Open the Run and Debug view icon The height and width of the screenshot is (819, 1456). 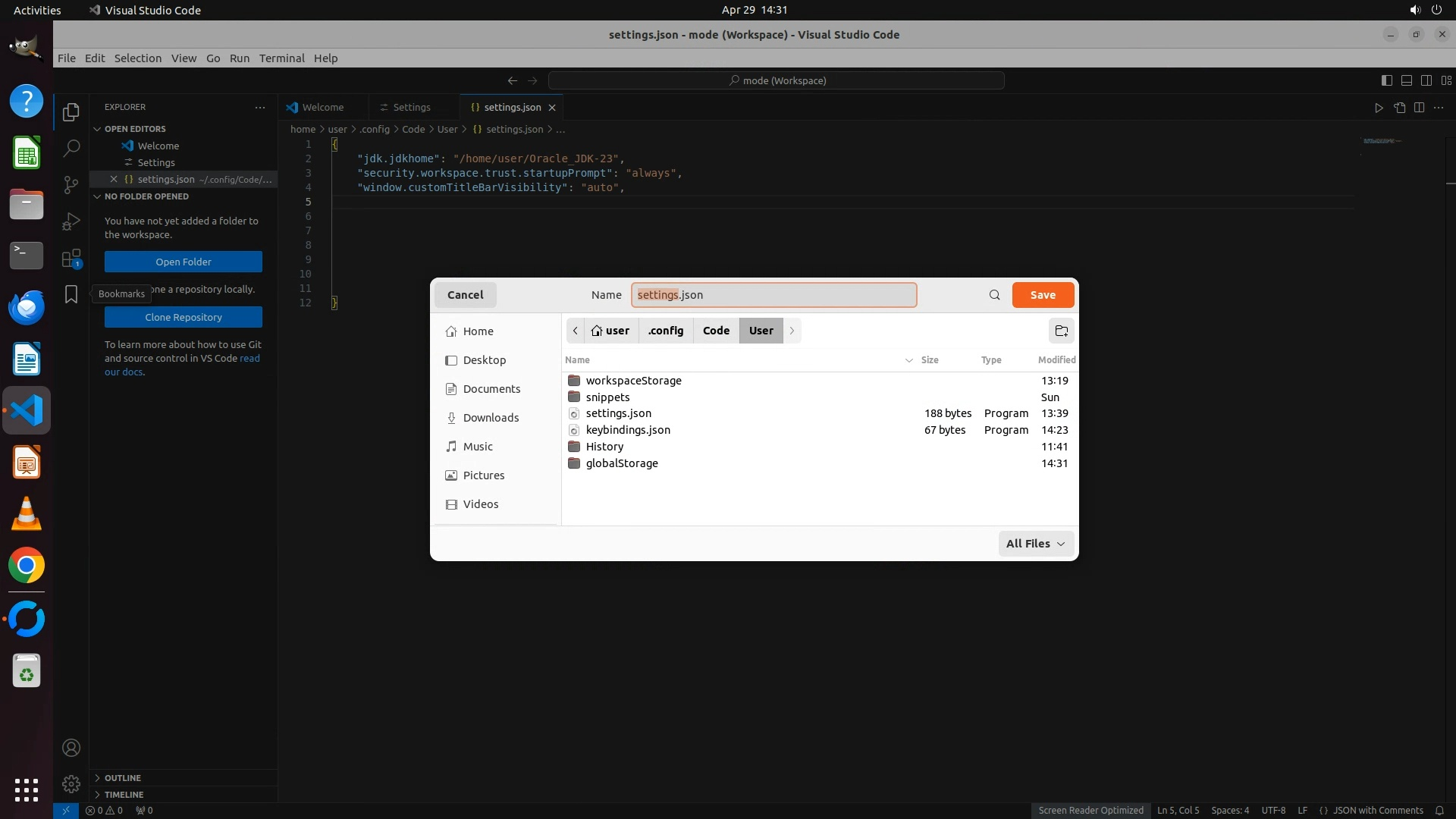click(x=71, y=221)
